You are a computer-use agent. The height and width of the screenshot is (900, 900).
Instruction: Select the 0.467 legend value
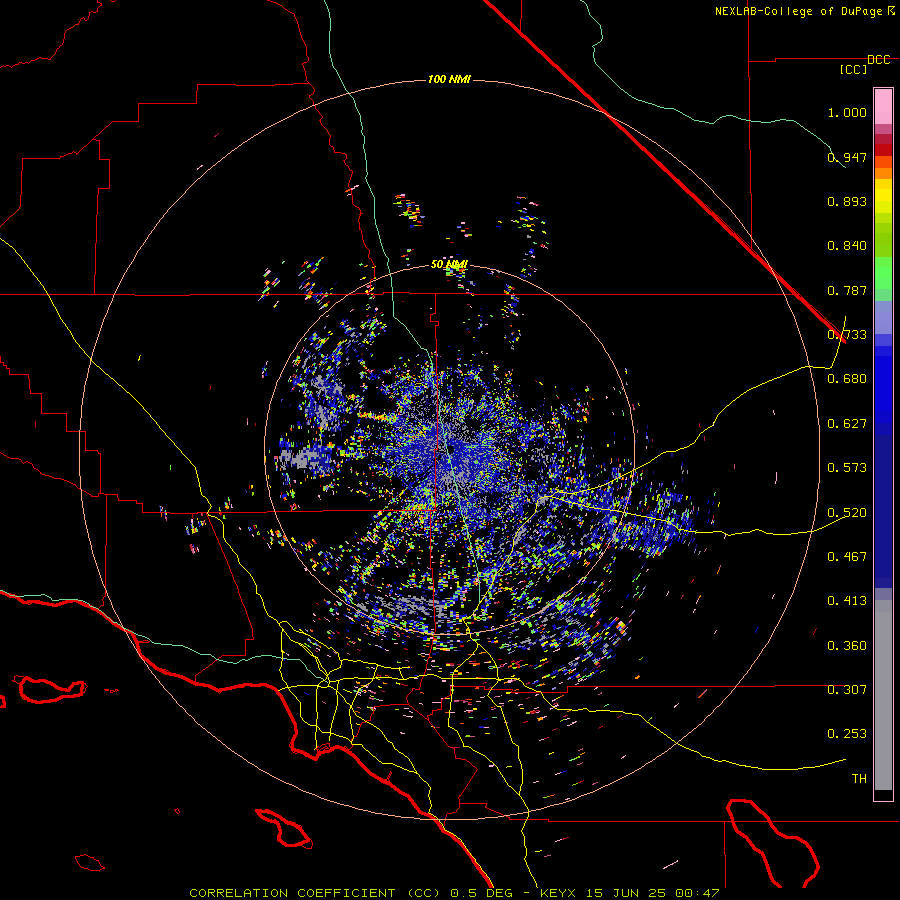(x=847, y=557)
